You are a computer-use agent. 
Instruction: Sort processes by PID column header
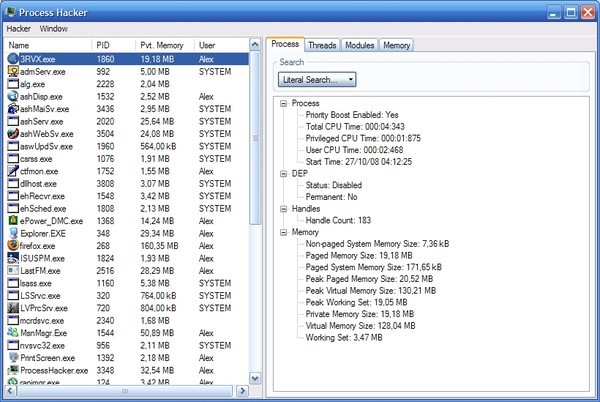(106, 45)
